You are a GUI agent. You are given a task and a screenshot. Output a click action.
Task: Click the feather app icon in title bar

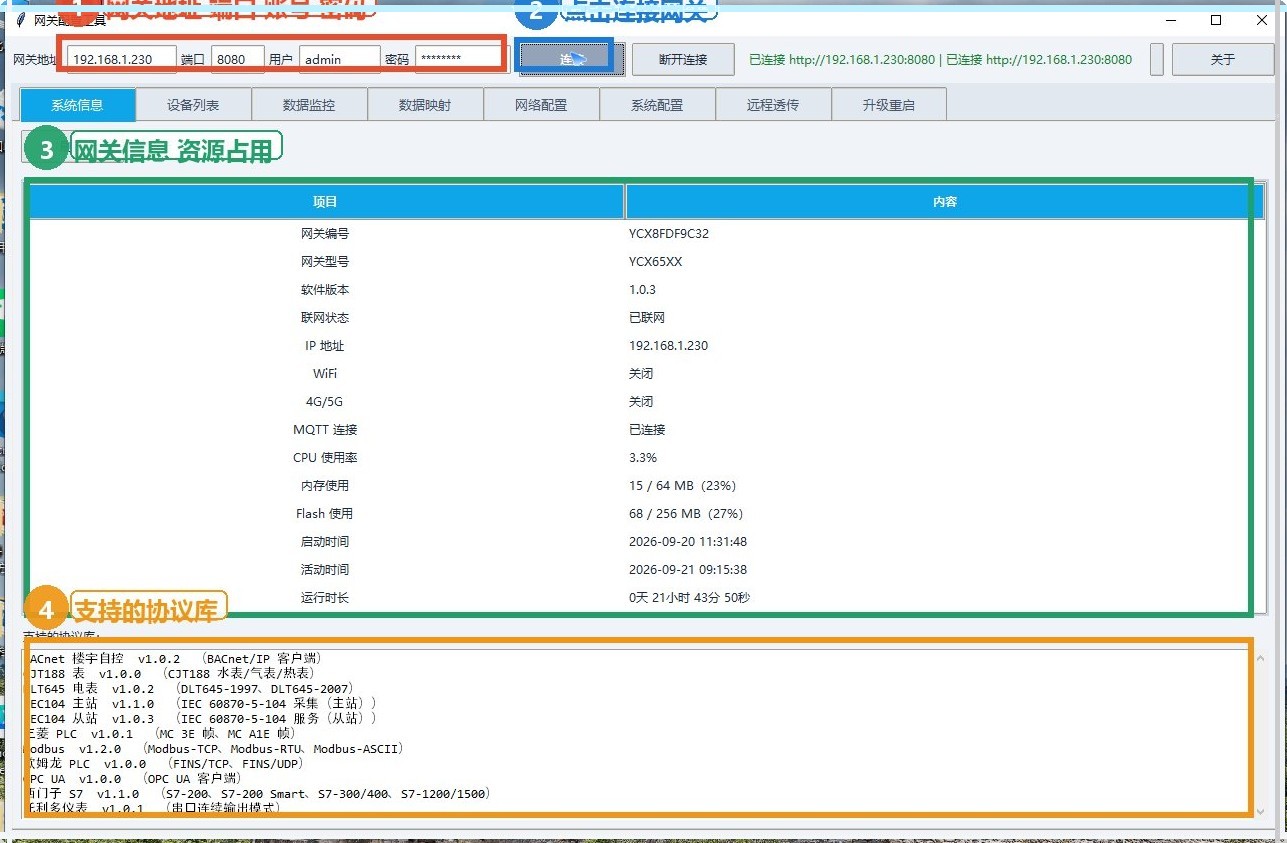point(21,19)
